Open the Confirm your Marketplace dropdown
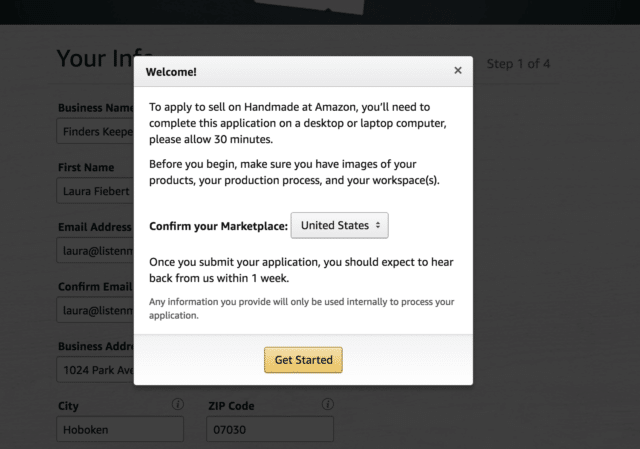This screenshot has height=449, width=640. click(340, 225)
